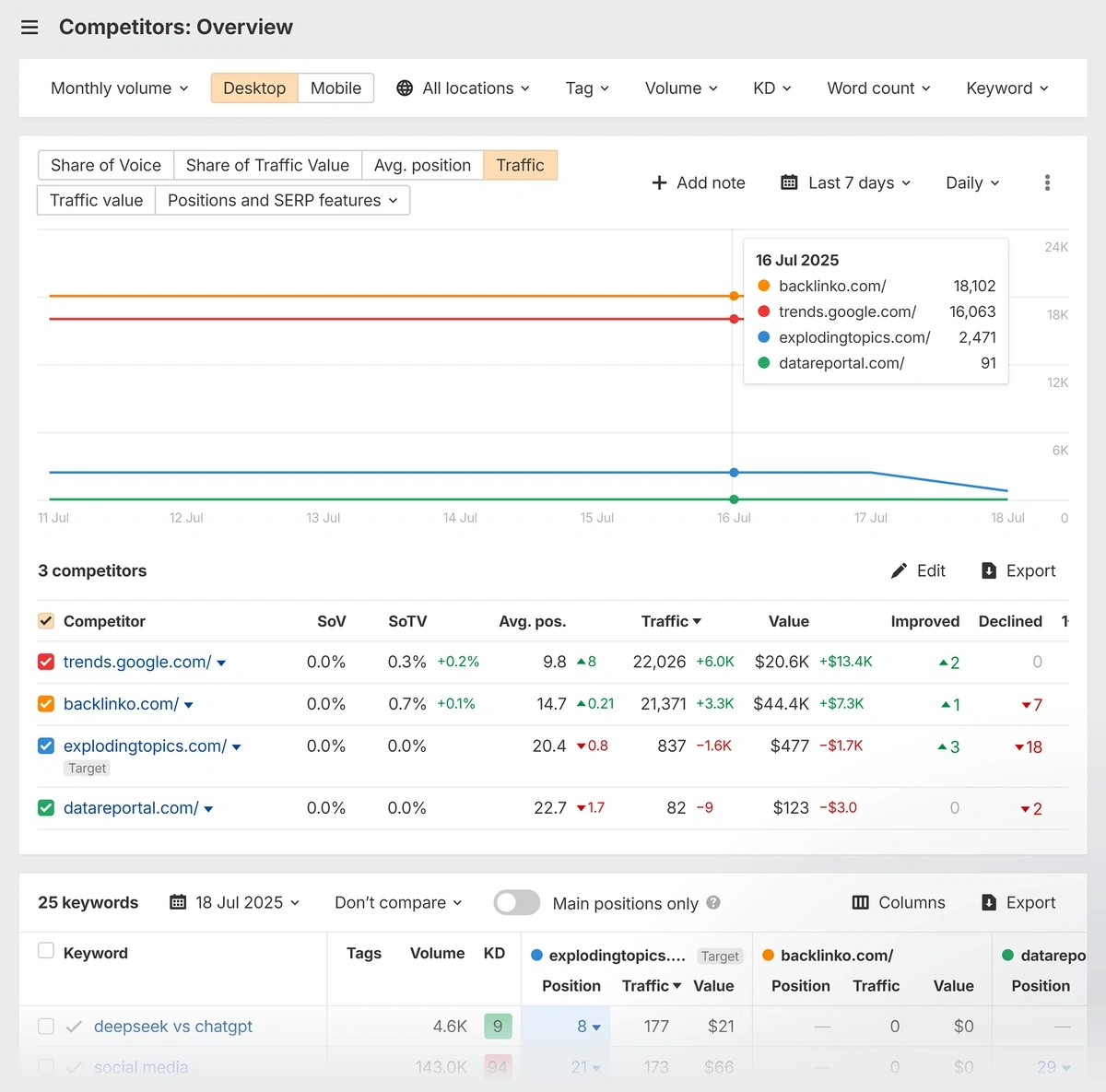The width and height of the screenshot is (1106, 1092).
Task: Open the backlinko.com/ link
Action: (x=121, y=704)
